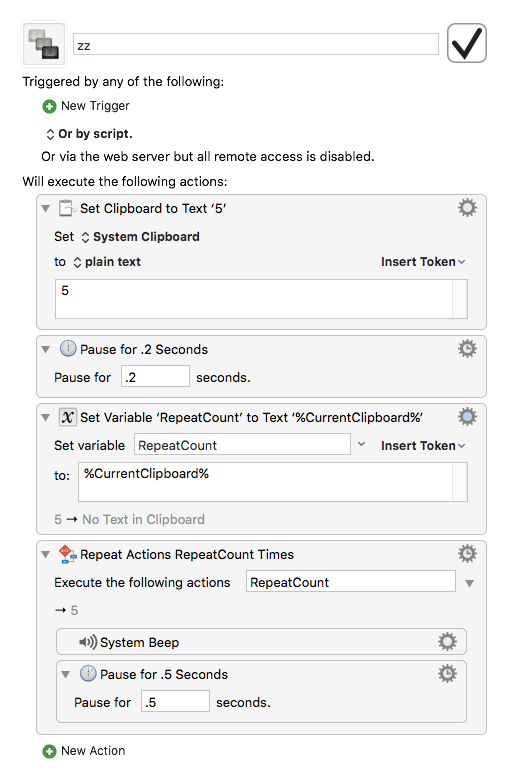Open Insert Token menu in Set Variable

pyautogui.click(x=423, y=446)
